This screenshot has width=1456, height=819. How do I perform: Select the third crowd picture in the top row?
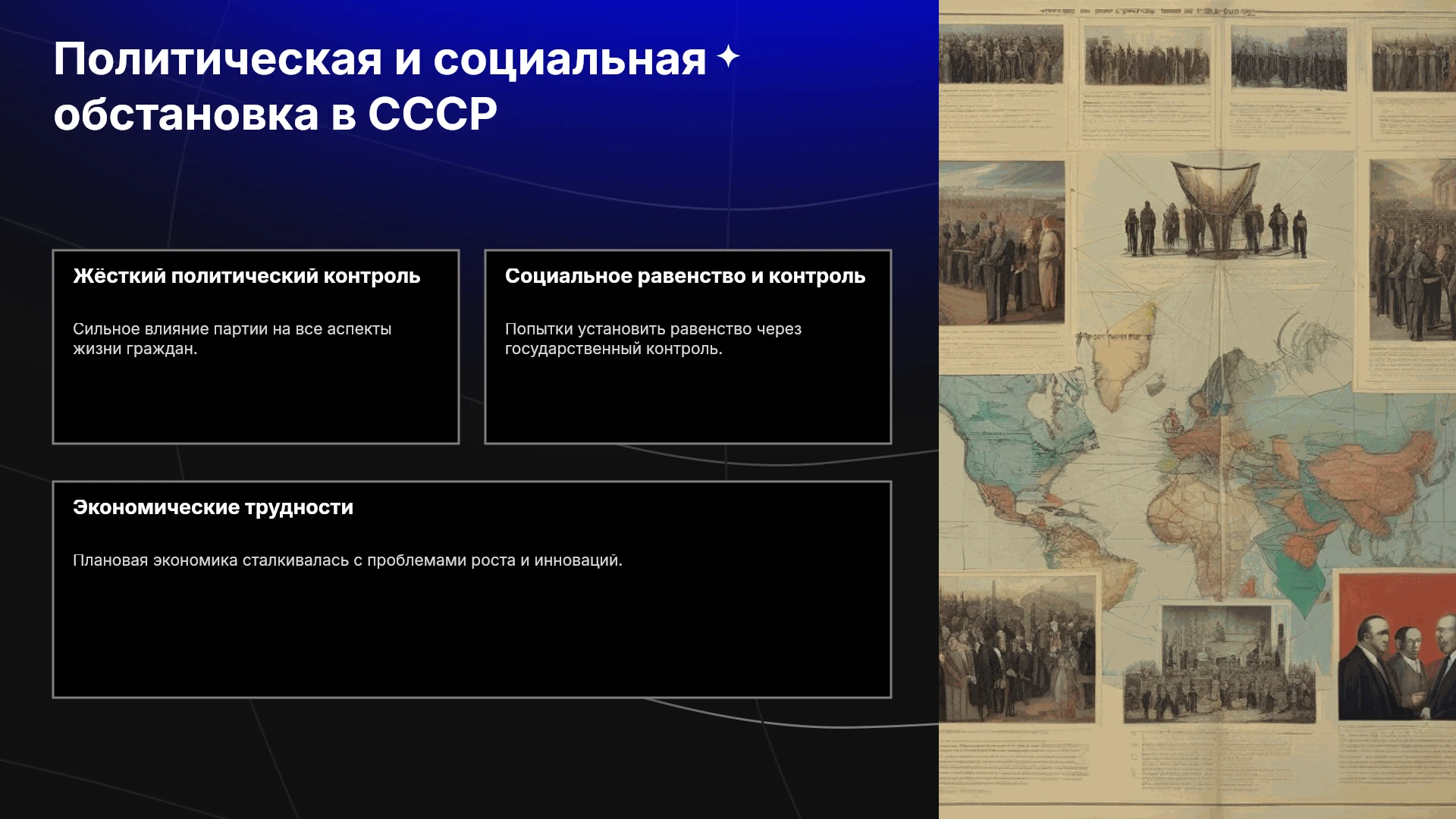[1288, 57]
